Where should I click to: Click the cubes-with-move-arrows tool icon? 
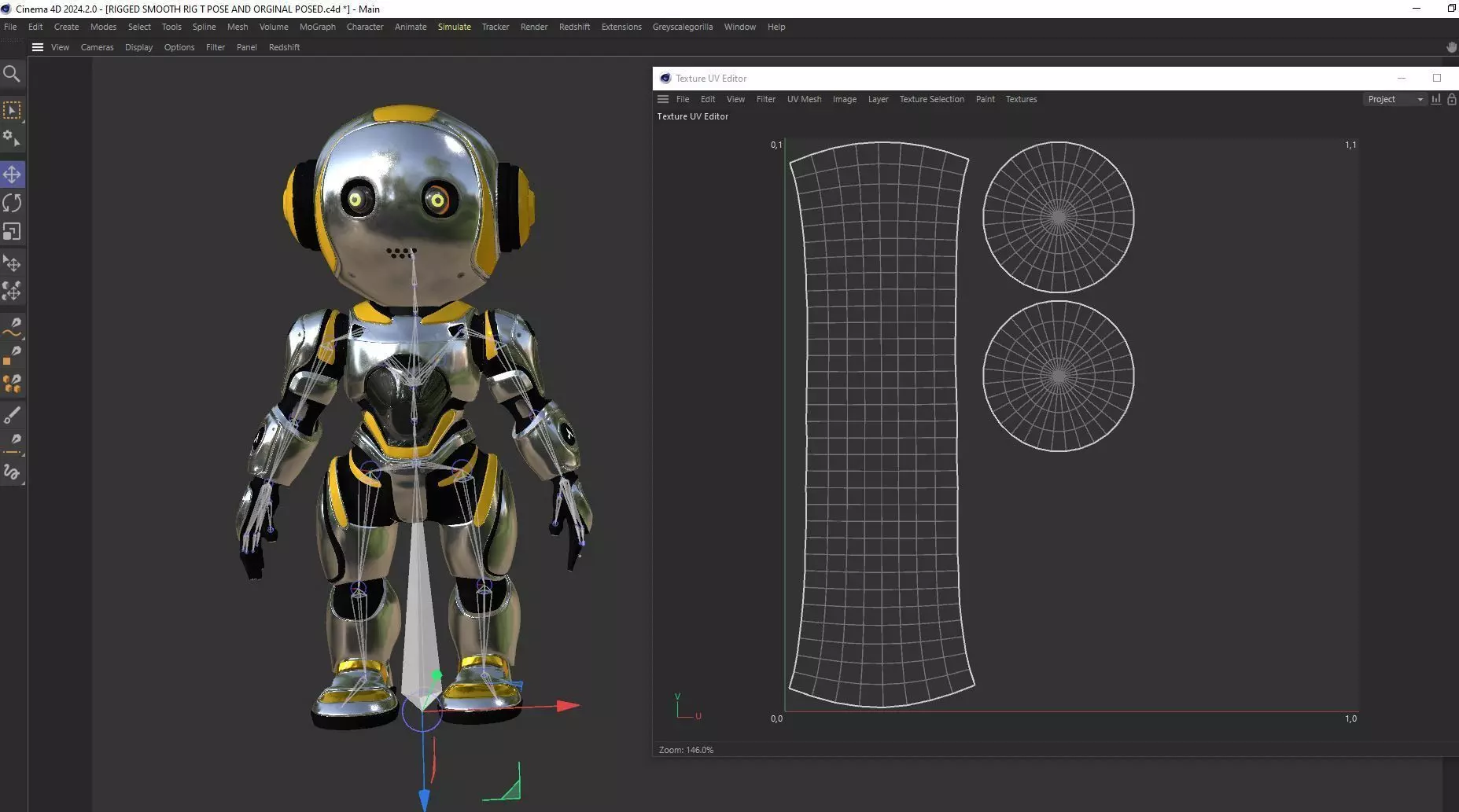click(12, 292)
